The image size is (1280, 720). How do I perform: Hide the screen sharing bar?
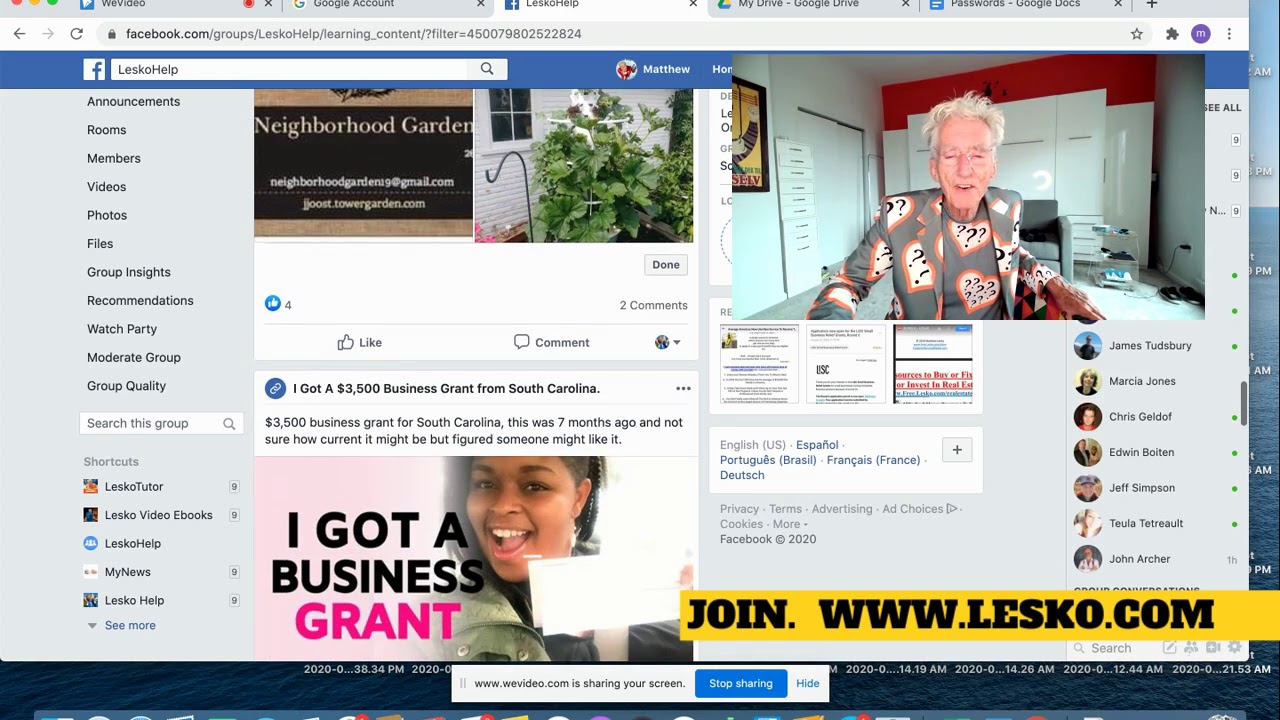click(808, 684)
